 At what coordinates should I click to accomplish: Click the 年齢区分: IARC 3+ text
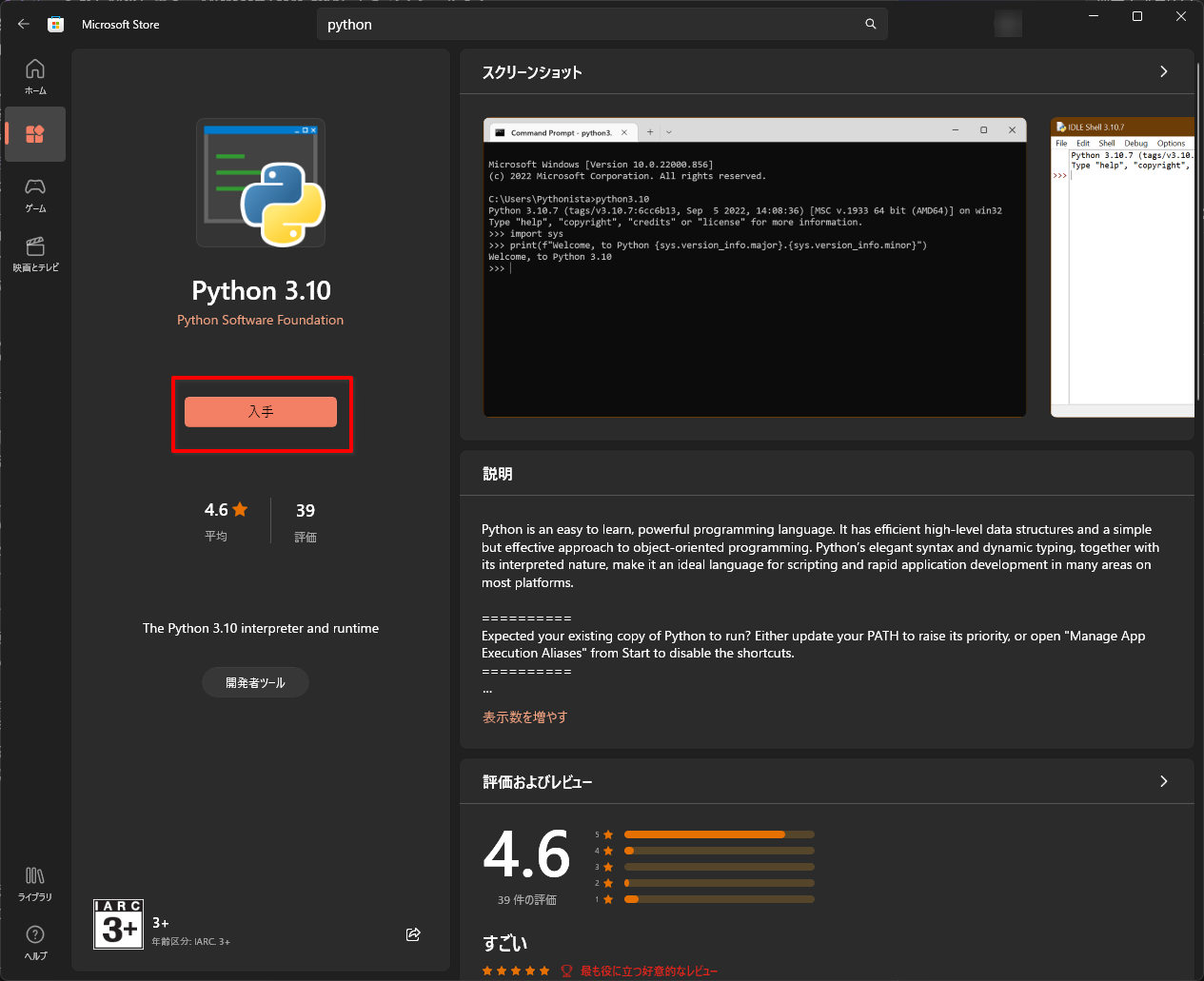click(x=191, y=942)
